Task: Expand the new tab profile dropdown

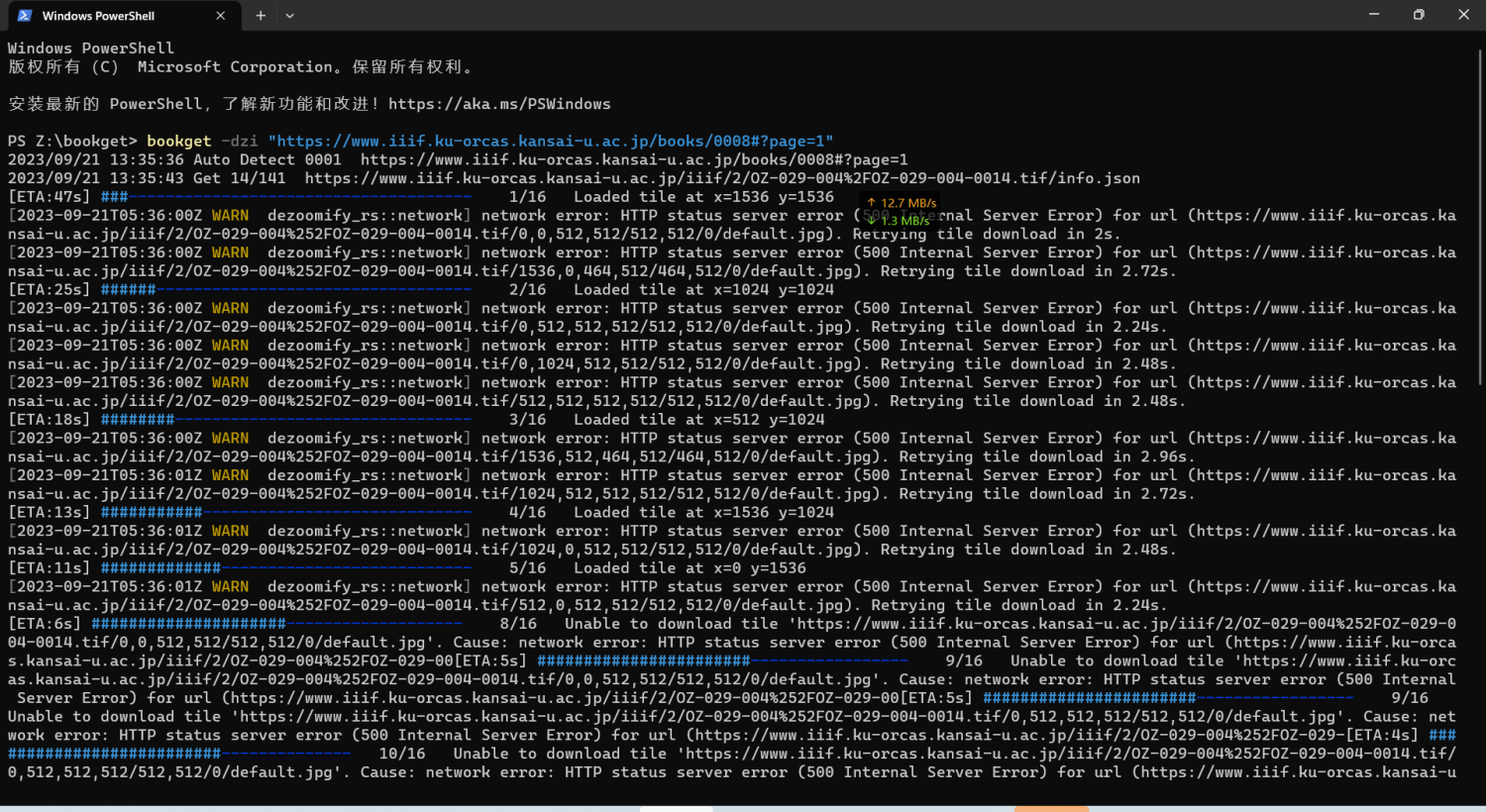Action: pyautogui.click(x=289, y=16)
